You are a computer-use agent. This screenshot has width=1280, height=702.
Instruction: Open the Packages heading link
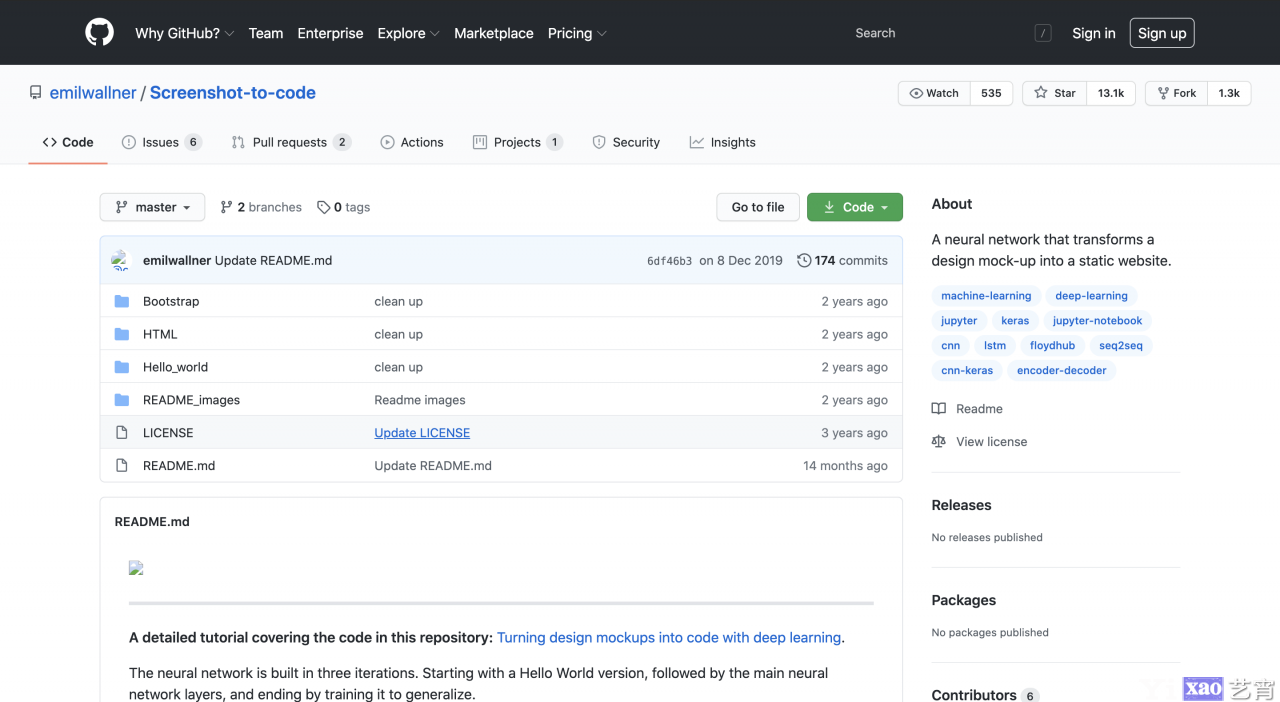point(964,600)
